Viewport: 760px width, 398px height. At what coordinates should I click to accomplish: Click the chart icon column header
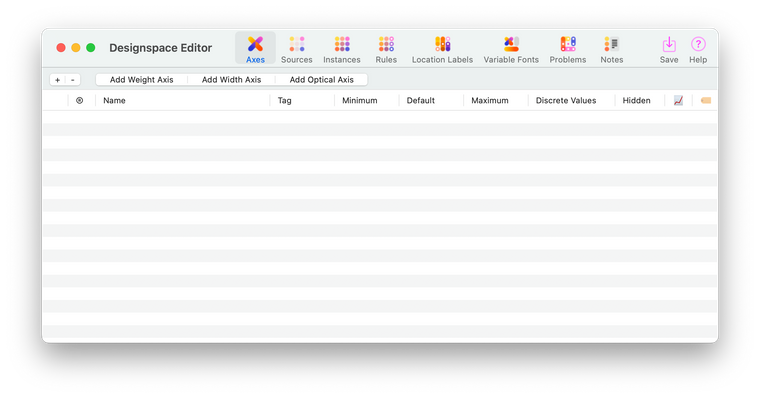pyautogui.click(x=678, y=100)
